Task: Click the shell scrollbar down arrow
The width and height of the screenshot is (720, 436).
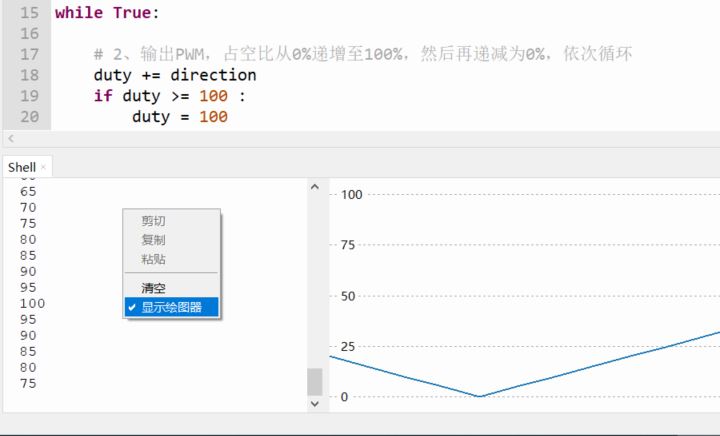Action: (315, 404)
